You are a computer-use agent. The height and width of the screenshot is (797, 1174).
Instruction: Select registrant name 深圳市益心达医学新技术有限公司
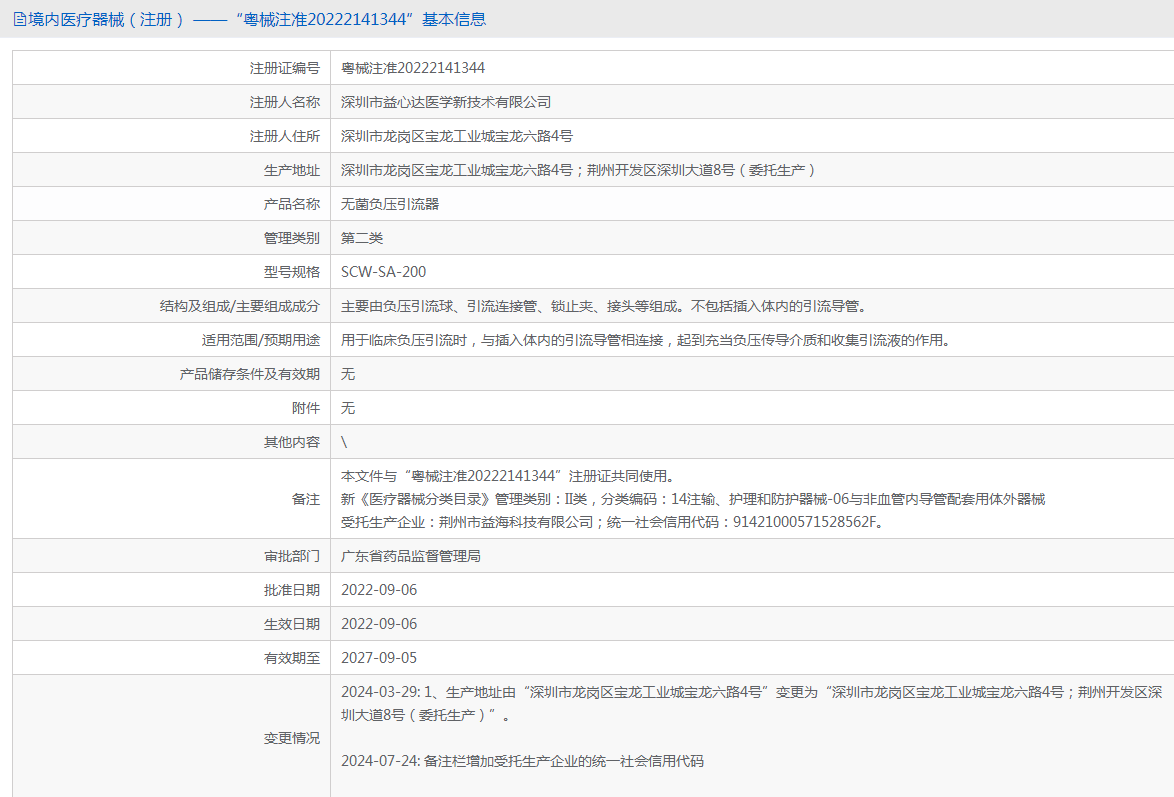(x=446, y=102)
